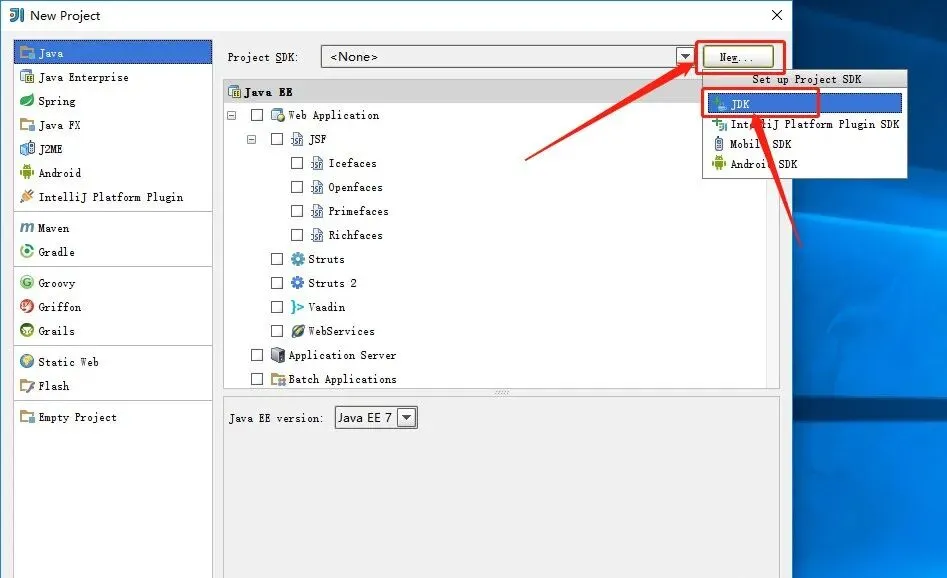This screenshot has width=947, height=578.
Task: Toggle the WebServices checkbox
Action: point(277,331)
